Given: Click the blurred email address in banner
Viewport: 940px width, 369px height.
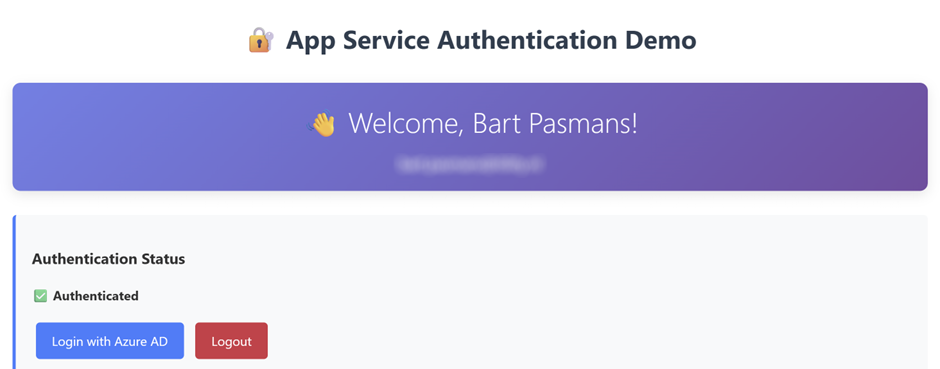Looking at the screenshot, I should tap(471, 163).
